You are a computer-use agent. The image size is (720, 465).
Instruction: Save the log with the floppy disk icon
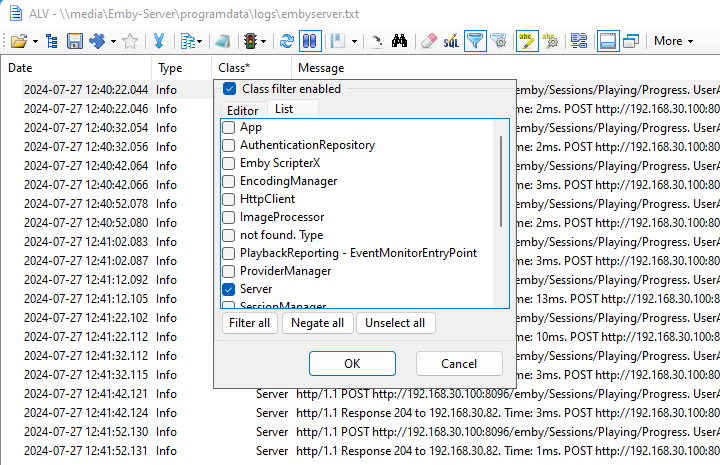[x=75, y=41]
